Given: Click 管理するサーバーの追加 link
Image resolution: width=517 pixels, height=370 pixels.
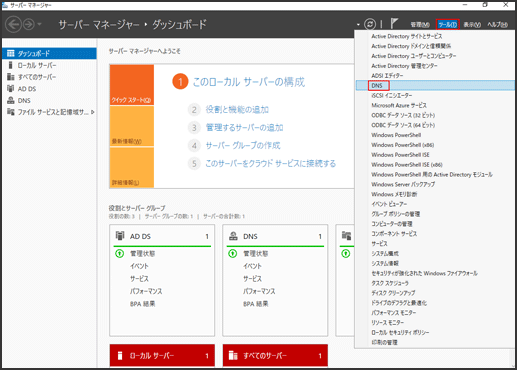Looking at the screenshot, I should (x=244, y=127).
